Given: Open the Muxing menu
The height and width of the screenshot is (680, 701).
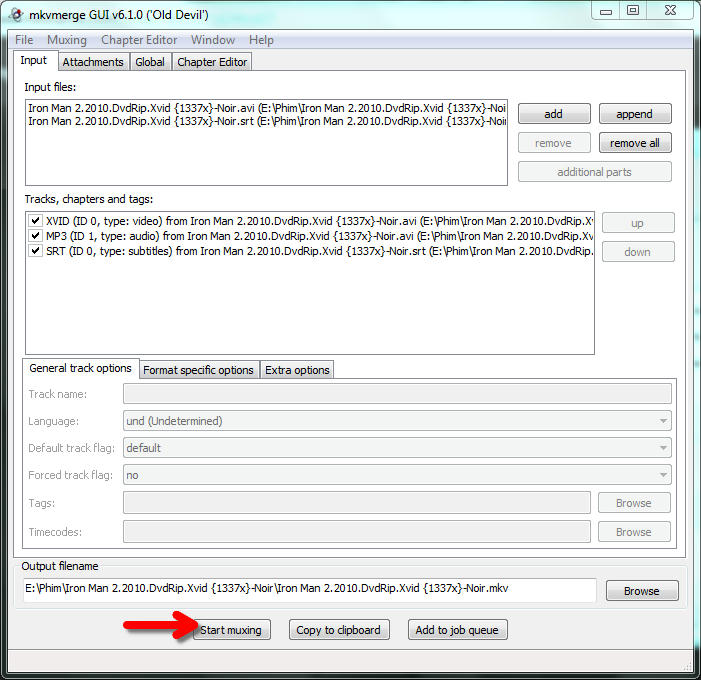Looking at the screenshot, I should point(67,40).
